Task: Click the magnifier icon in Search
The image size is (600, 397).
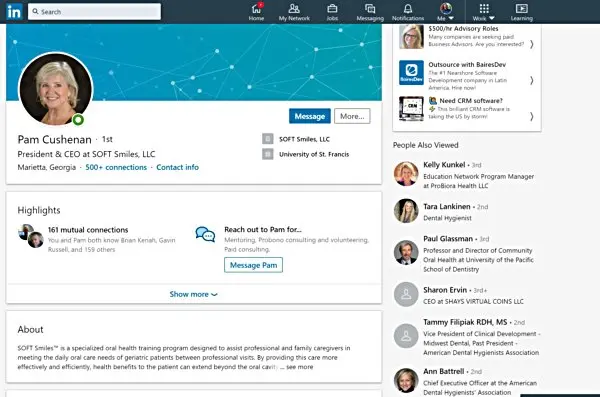Action: (x=35, y=11)
